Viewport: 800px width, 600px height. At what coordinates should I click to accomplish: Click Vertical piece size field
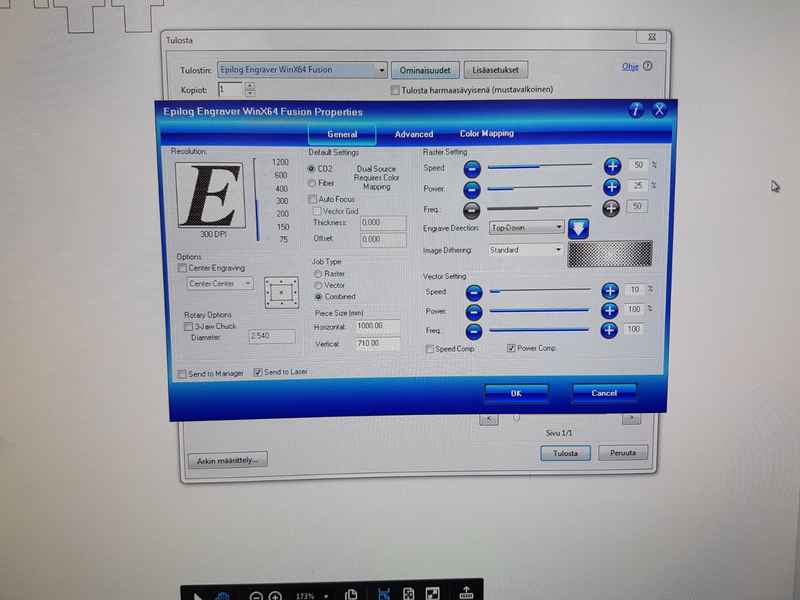[x=378, y=344]
